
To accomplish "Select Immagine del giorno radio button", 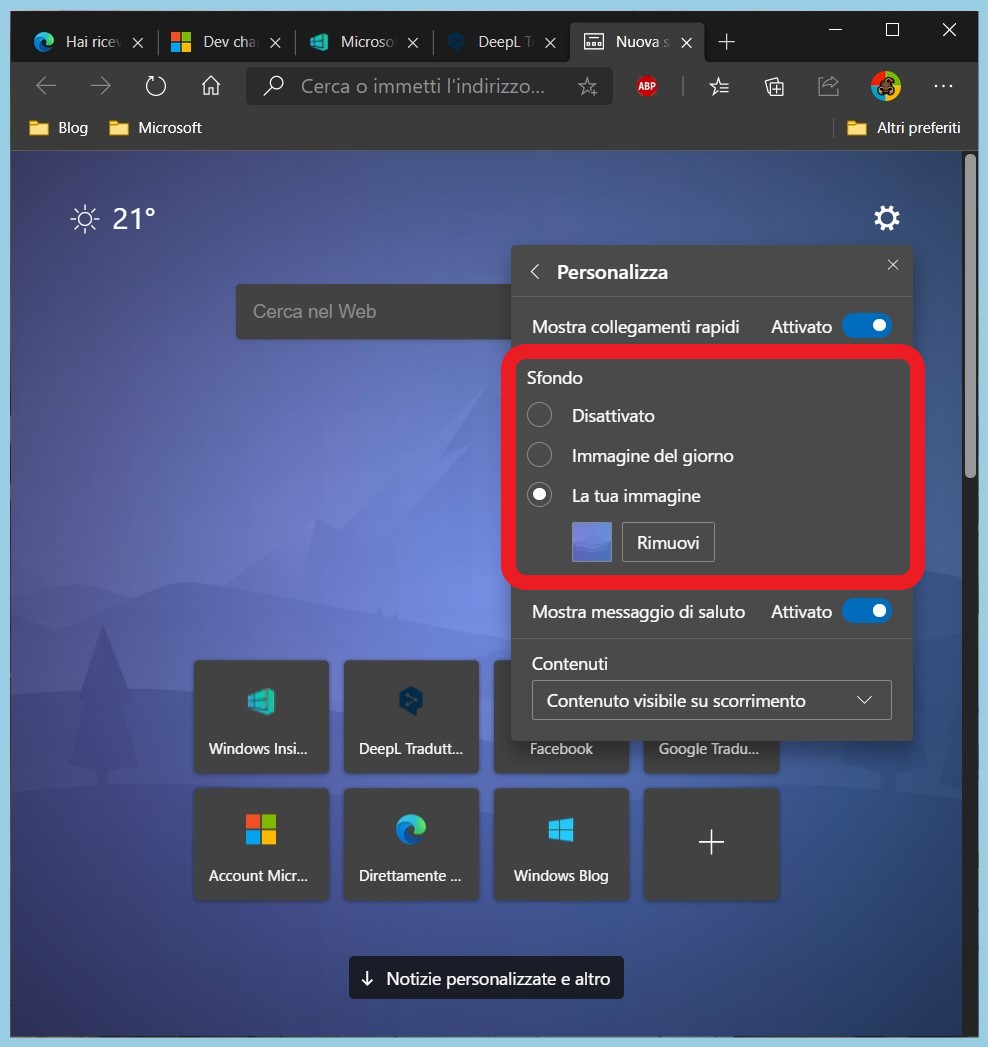I will (539, 455).
